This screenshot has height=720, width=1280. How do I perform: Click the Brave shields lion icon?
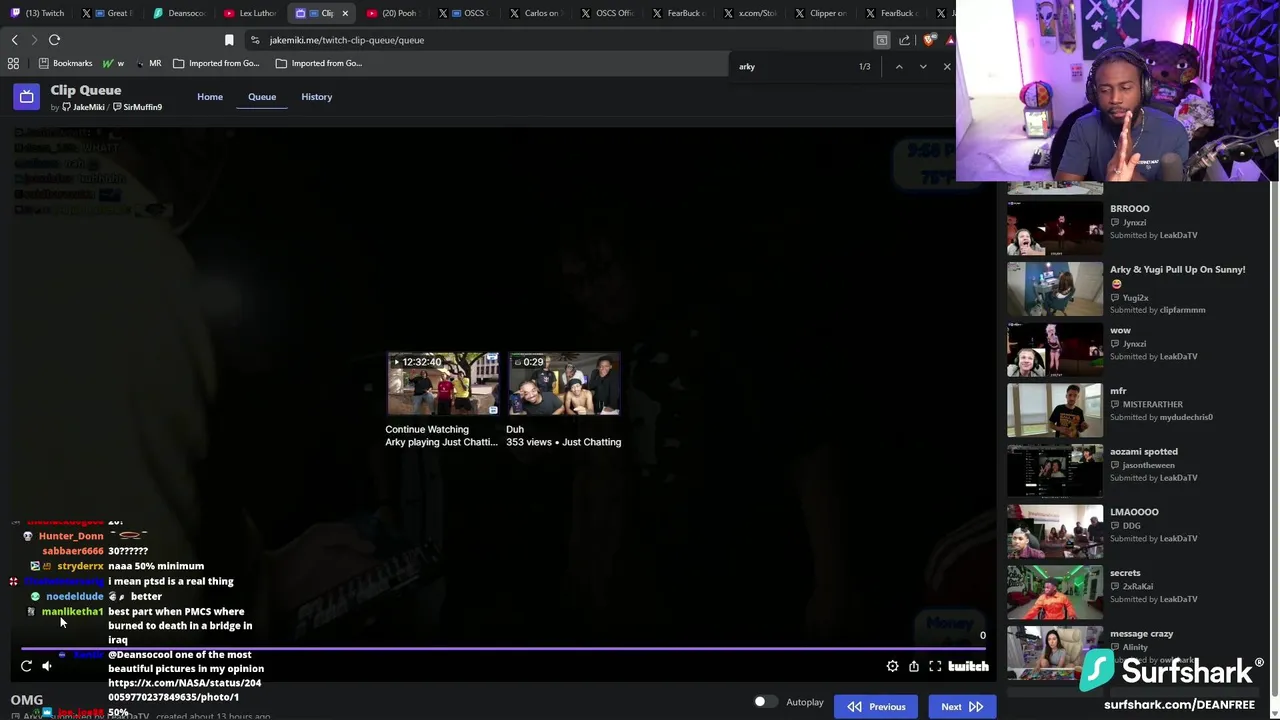coord(929,40)
